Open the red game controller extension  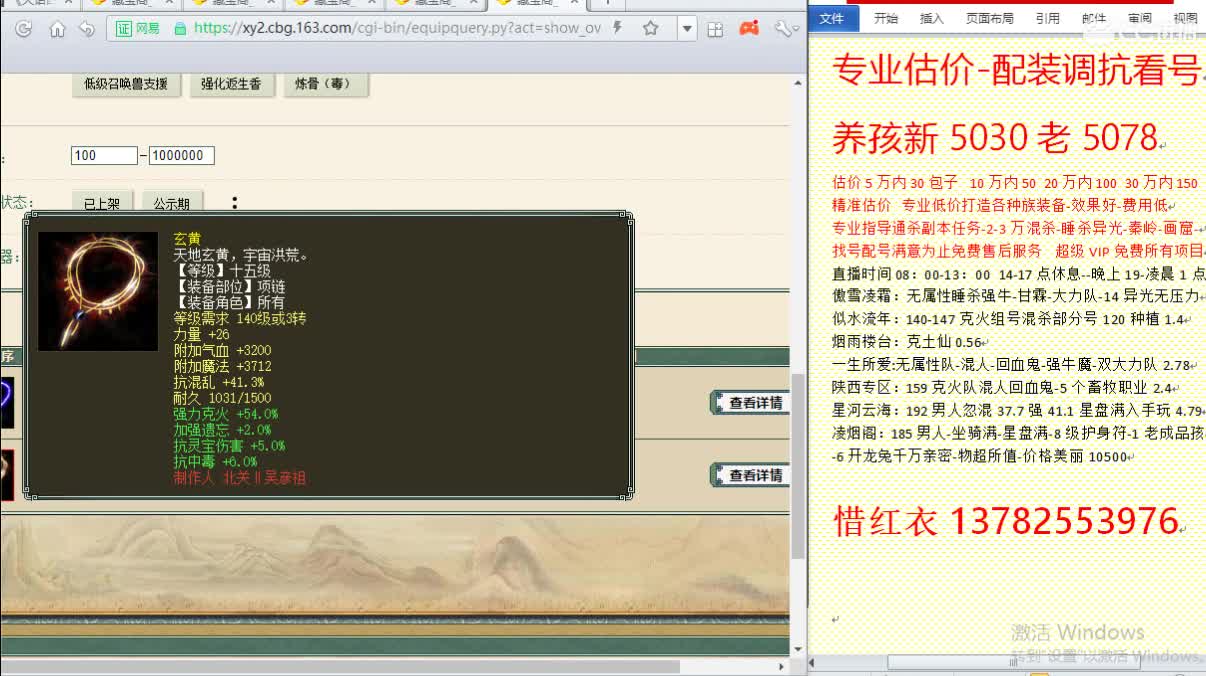click(x=748, y=28)
